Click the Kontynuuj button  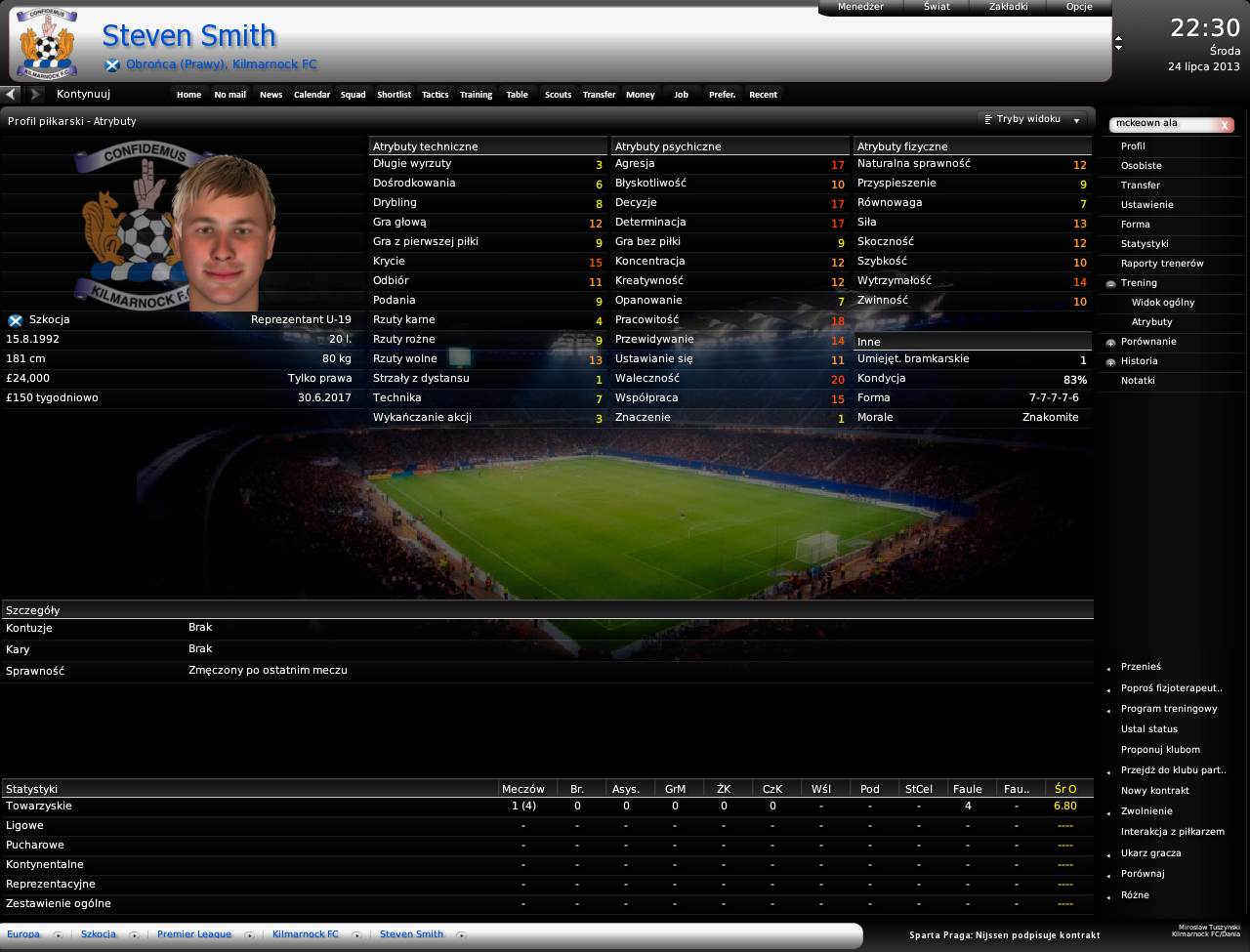click(83, 95)
